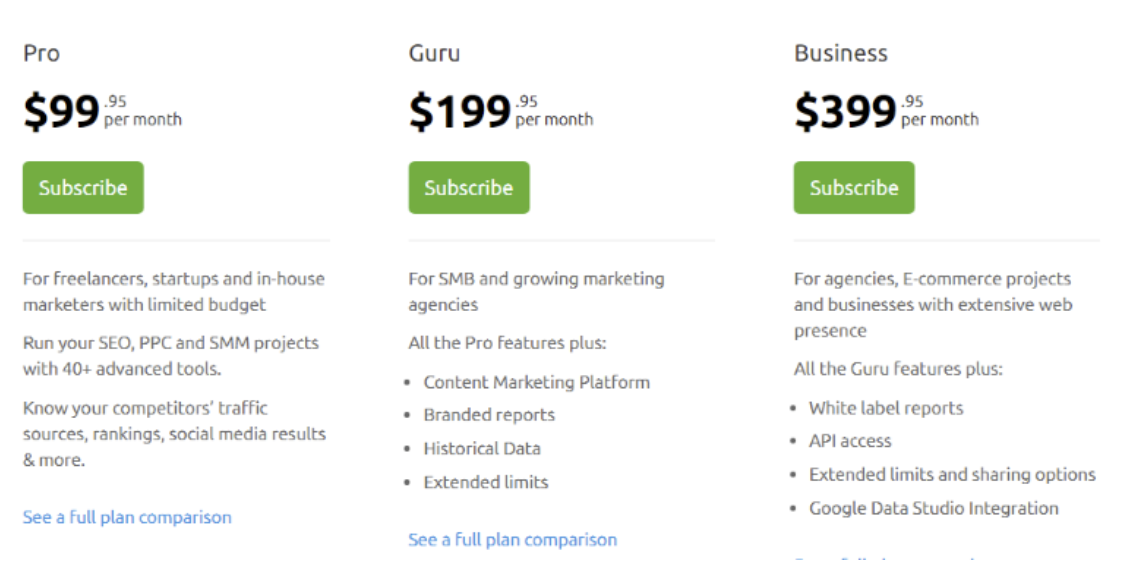This screenshot has width=1136, height=570.
Task: Click the White label reports feature
Action: 886,408
